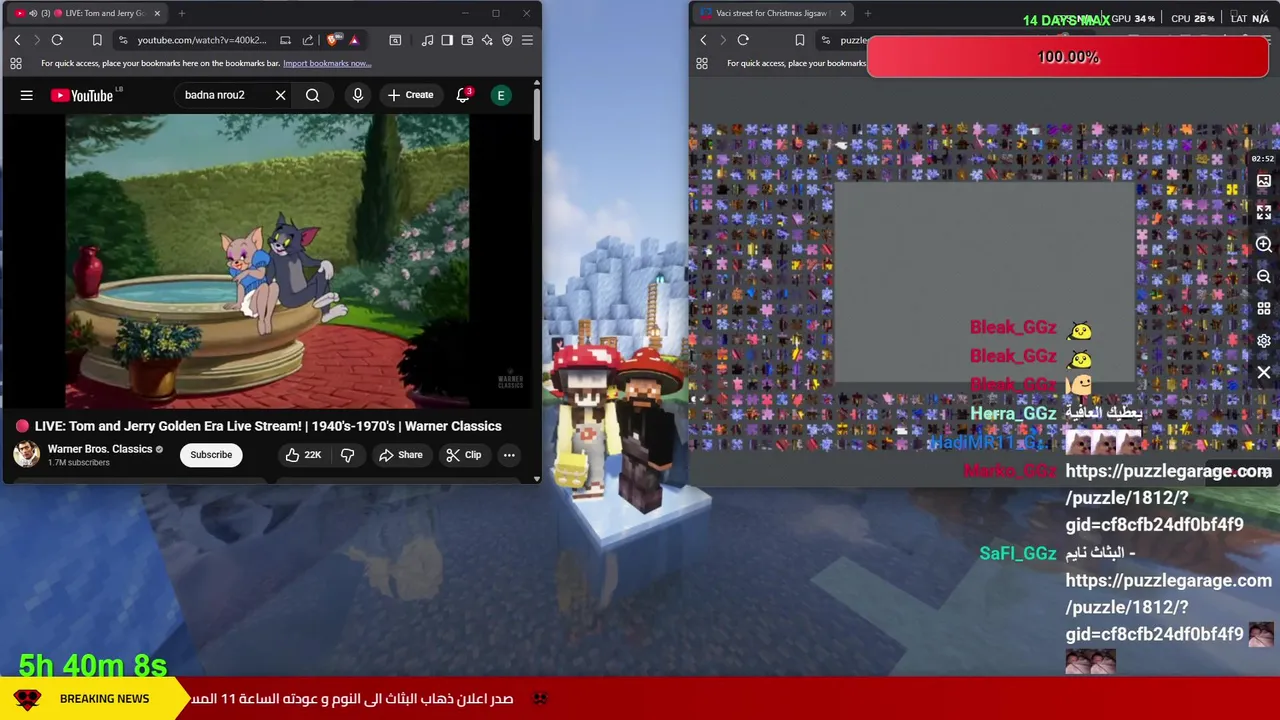Close the Vaci street puzzle tab
1280x720 pixels.
[843, 13]
